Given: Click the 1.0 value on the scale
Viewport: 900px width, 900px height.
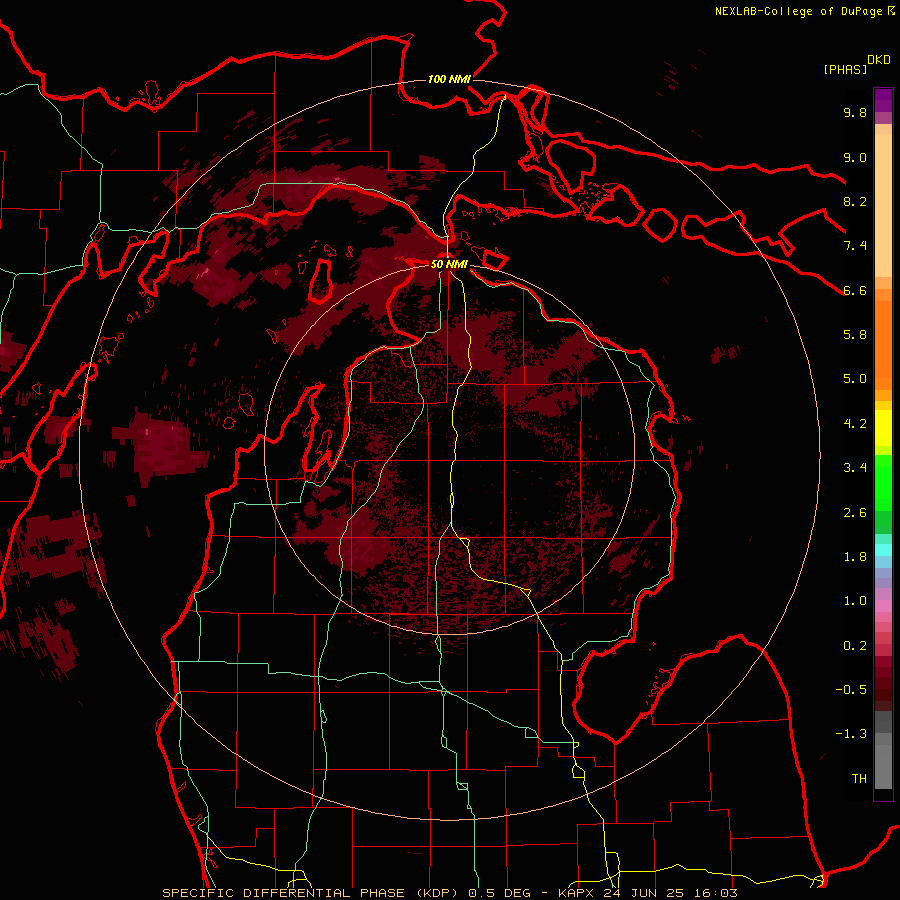Looking at the screenshot, I should click(855, 601).
